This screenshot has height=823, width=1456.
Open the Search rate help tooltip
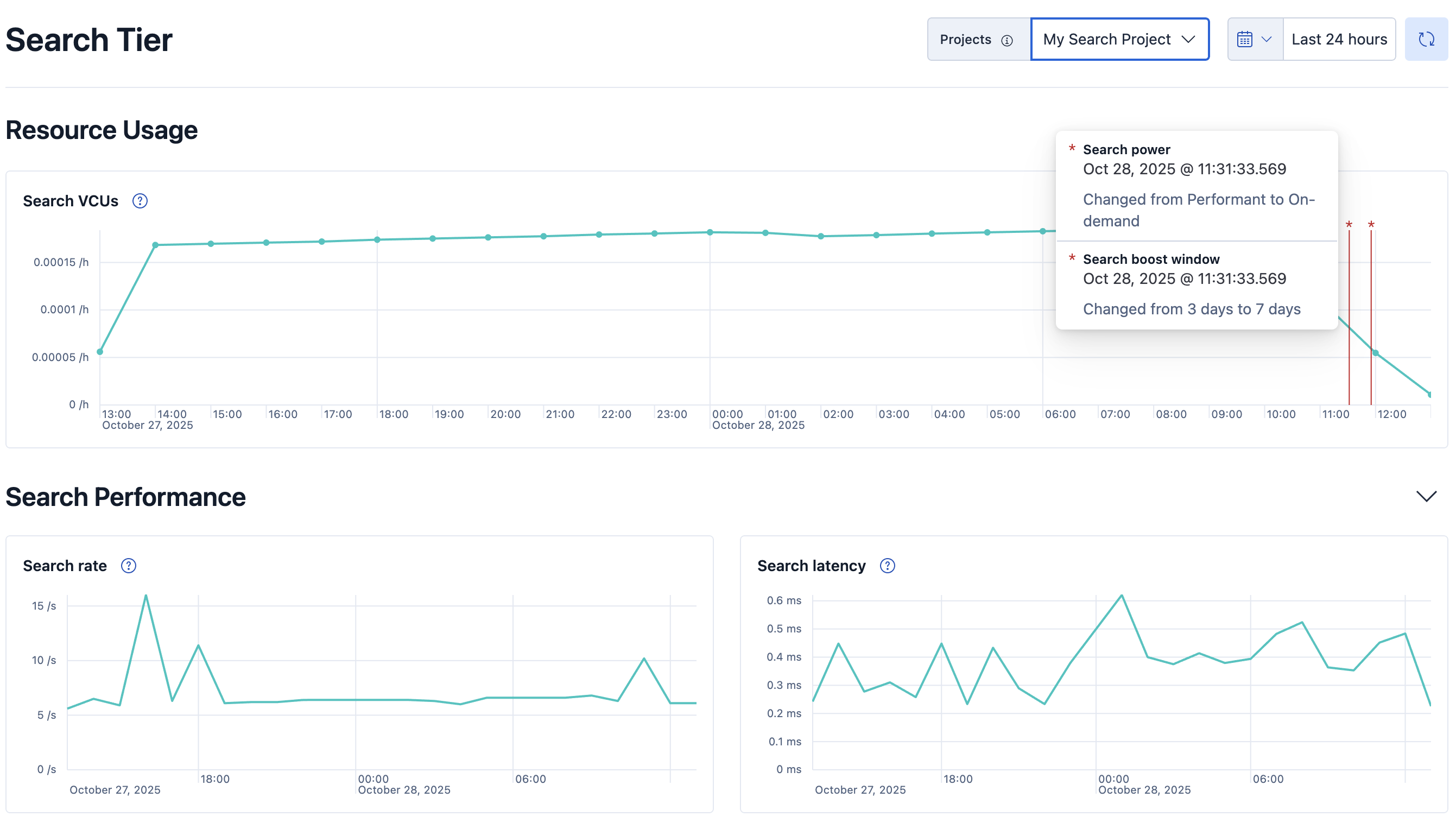pos(128,565)
